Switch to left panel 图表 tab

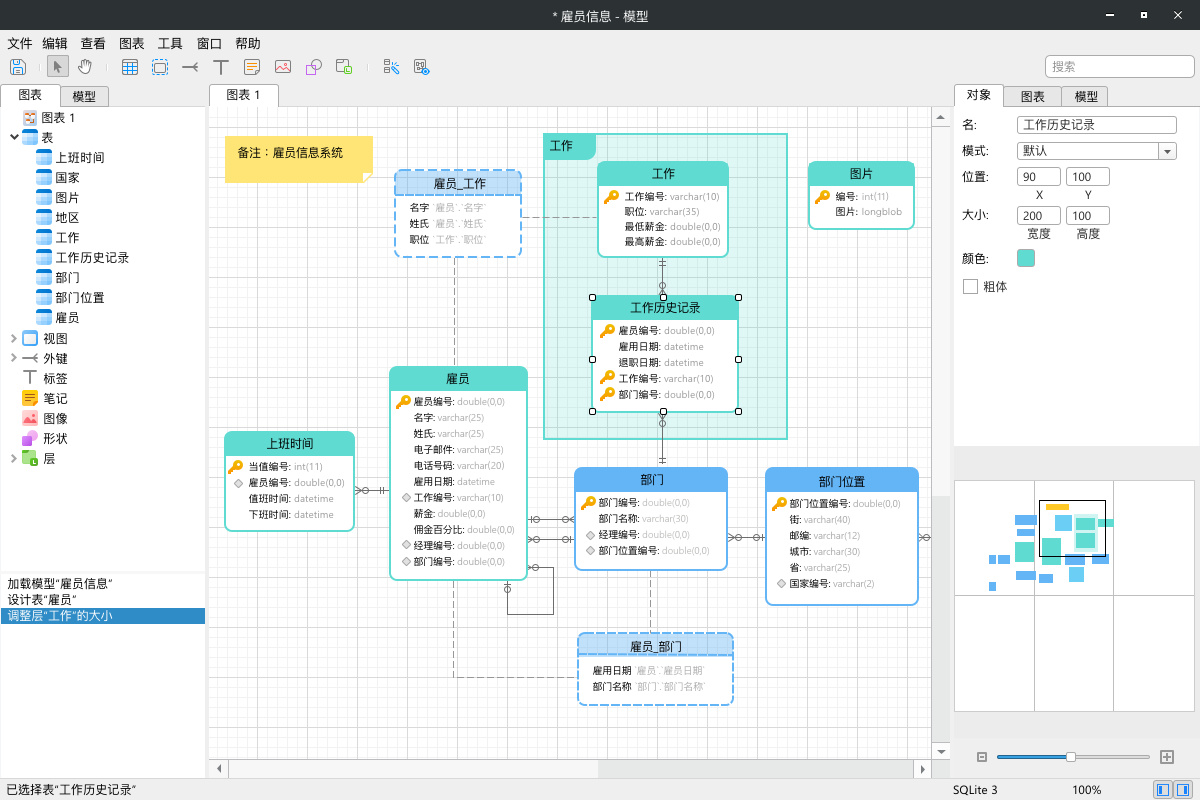(30, 95)
